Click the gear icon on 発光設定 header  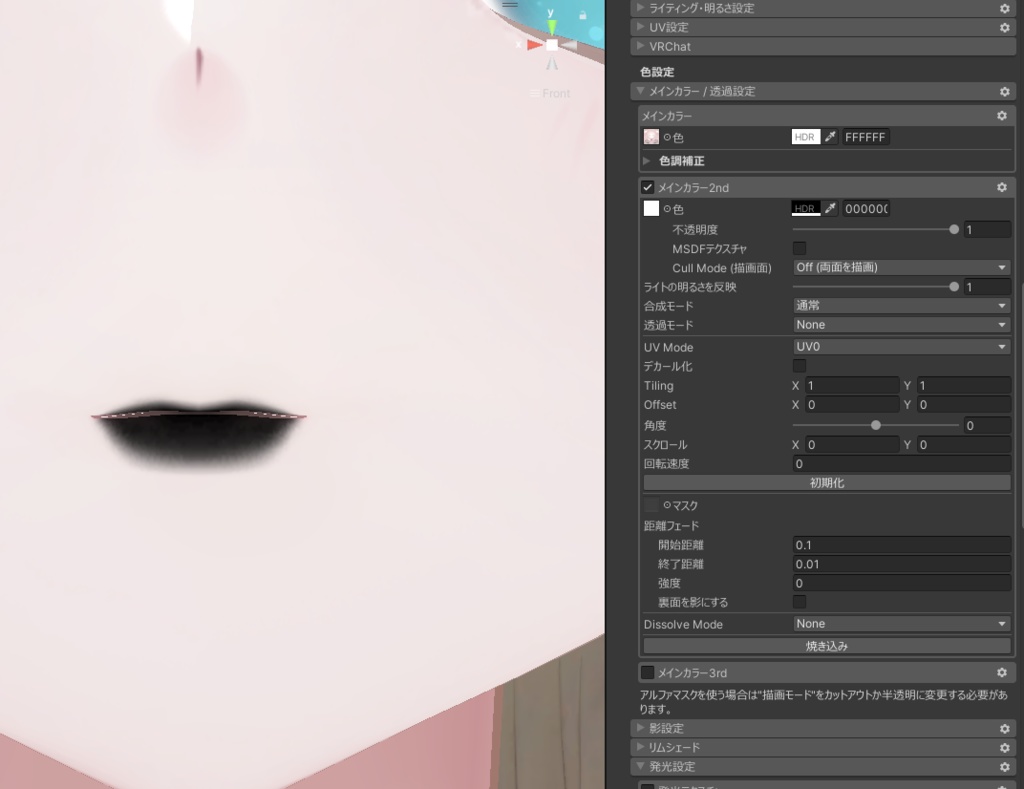pyautogui.click(x=1005, y=766)
